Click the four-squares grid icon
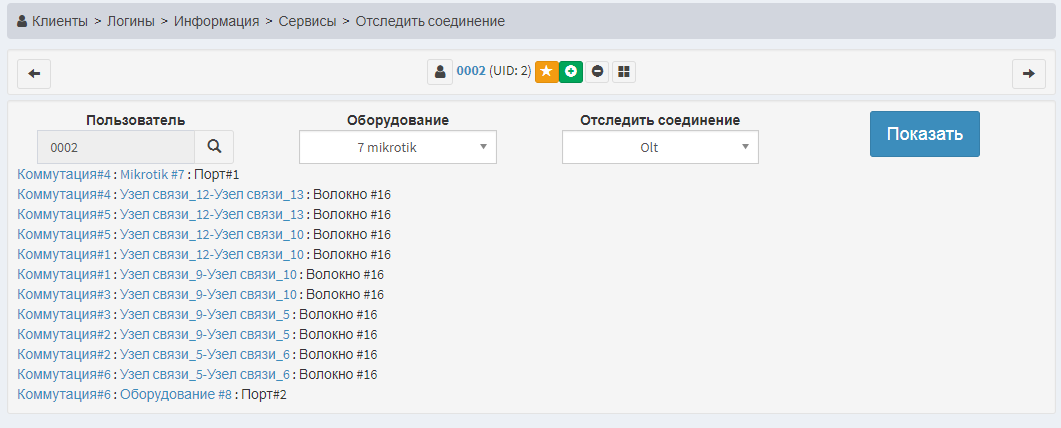 point(623,72)
